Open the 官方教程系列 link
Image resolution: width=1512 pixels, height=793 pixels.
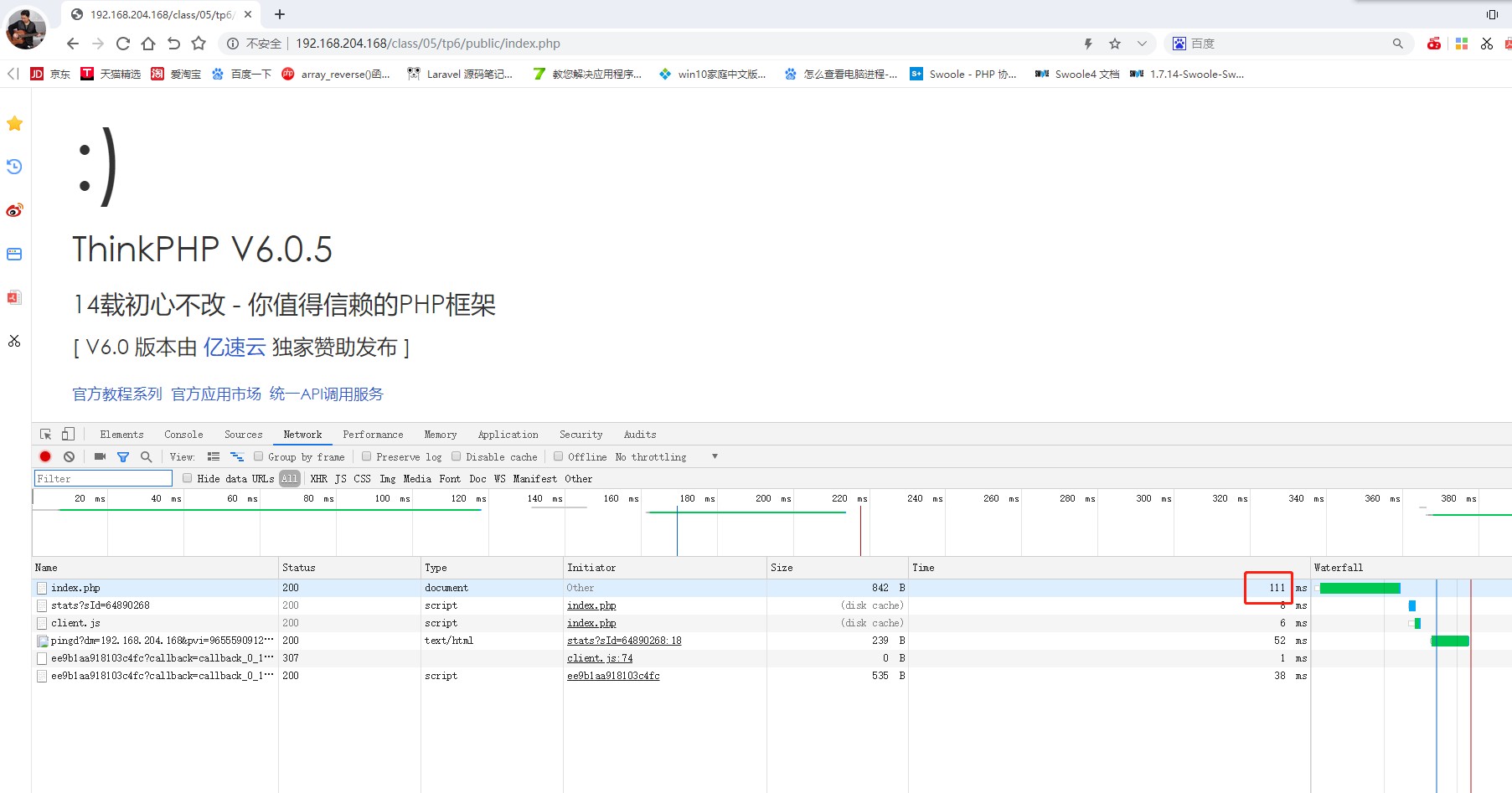click(117, 394)
